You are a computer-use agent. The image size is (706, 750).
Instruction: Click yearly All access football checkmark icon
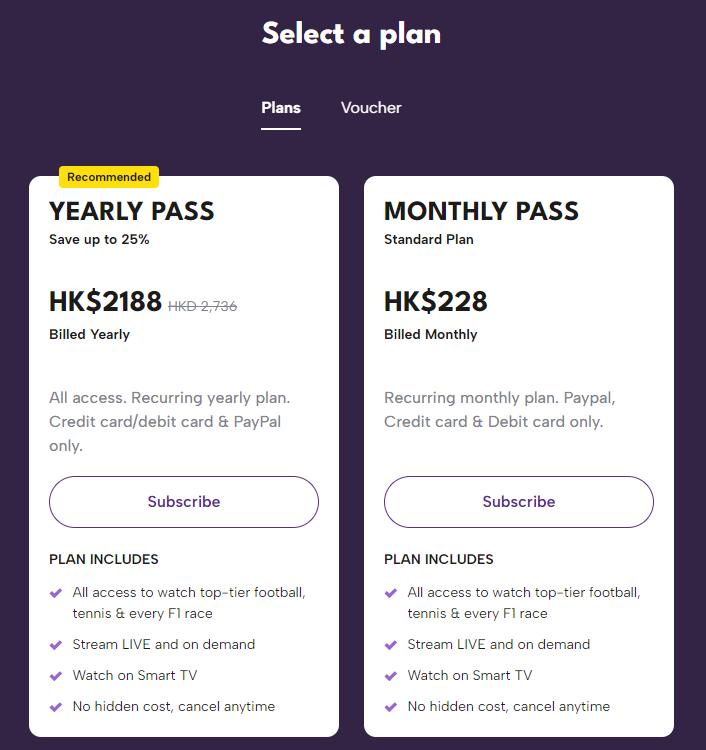56,593
